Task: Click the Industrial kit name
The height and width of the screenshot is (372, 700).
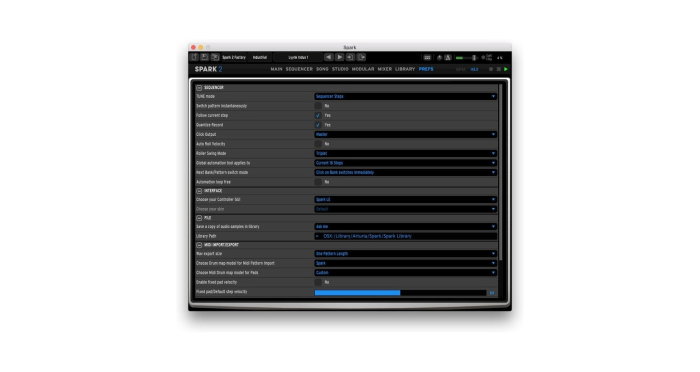Action: (260, 58)
